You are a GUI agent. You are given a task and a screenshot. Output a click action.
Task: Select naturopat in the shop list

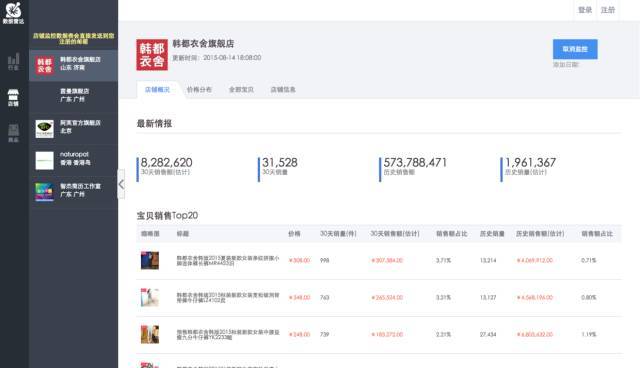[73, 160]
